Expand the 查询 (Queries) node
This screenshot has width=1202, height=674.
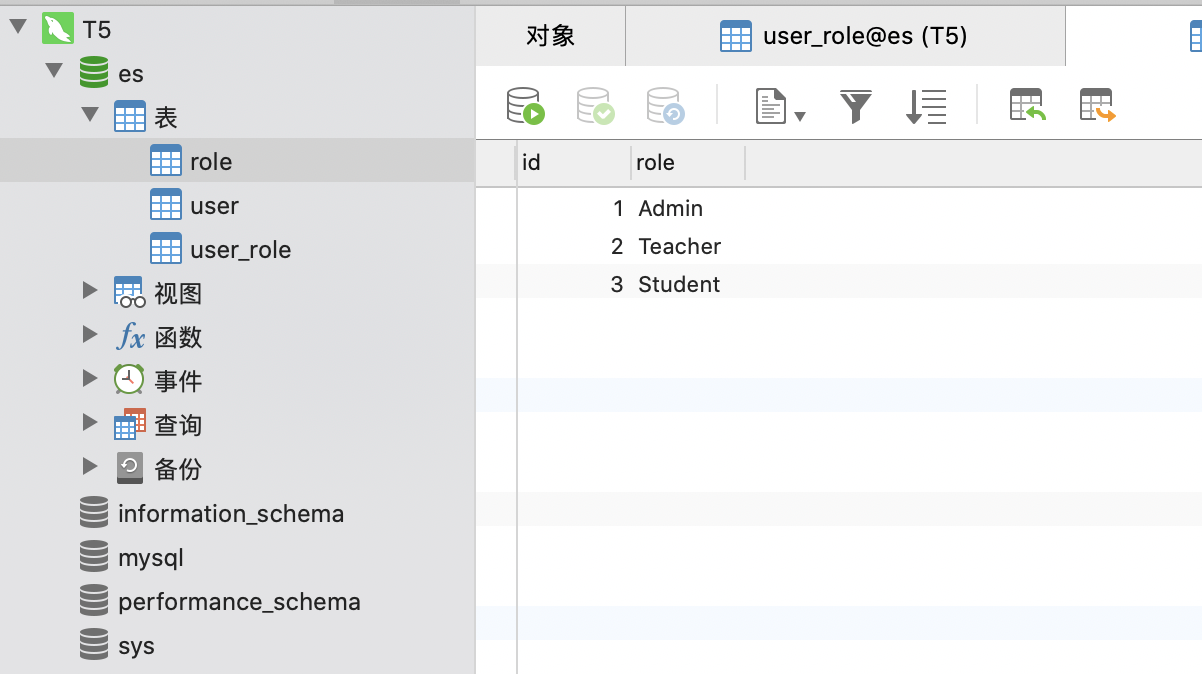click(x=90, y=424)
